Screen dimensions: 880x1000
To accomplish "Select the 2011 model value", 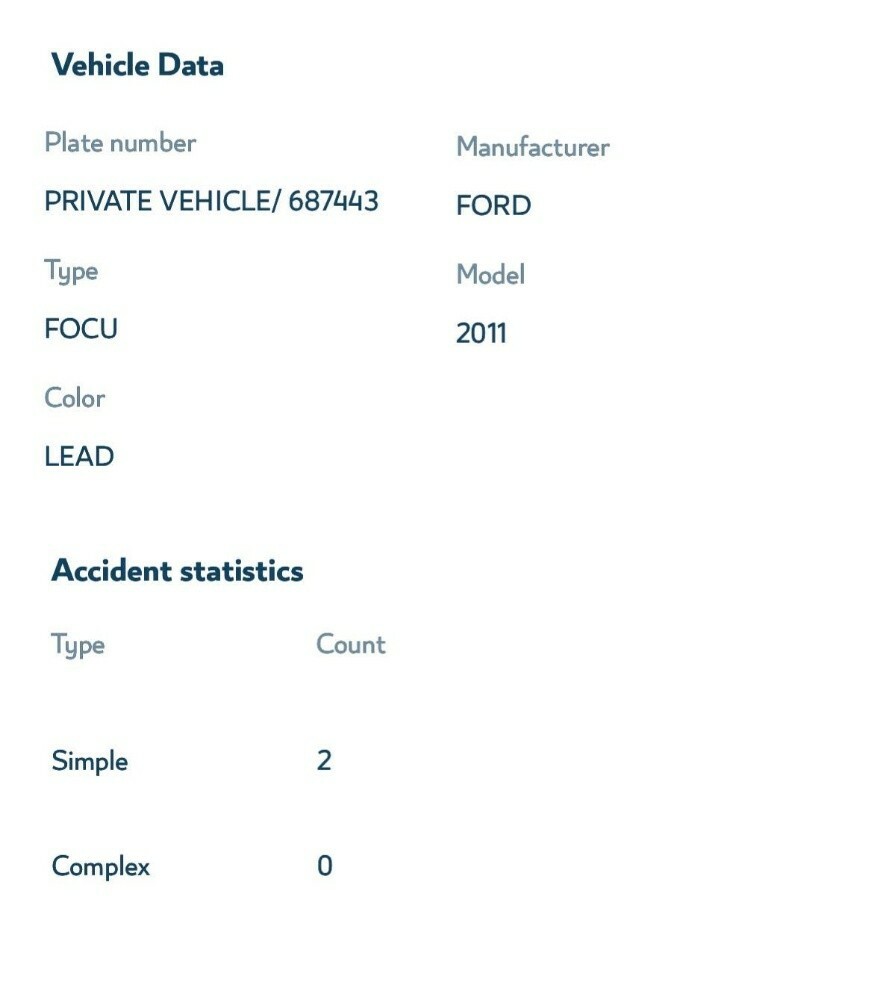I will 481,334.
